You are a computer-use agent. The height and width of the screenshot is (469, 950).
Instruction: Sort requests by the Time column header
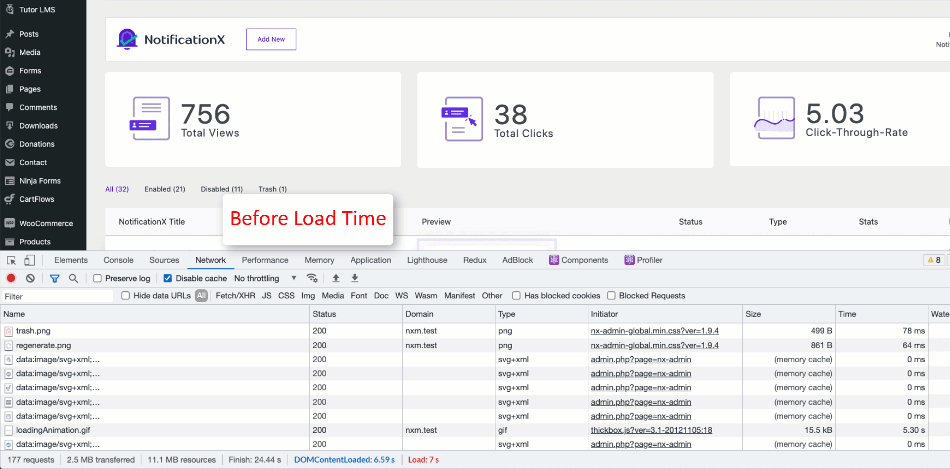point(881,314)
